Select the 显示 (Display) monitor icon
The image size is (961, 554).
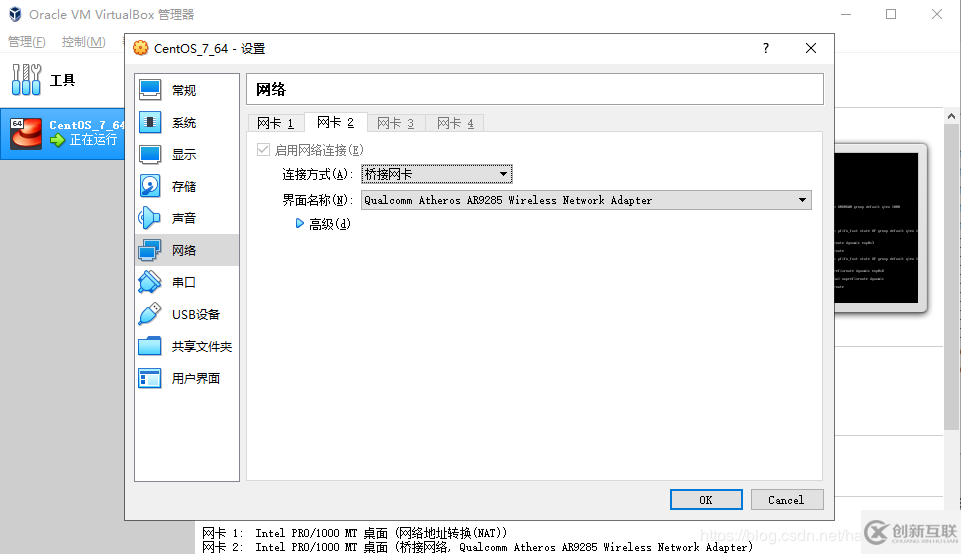150,154
